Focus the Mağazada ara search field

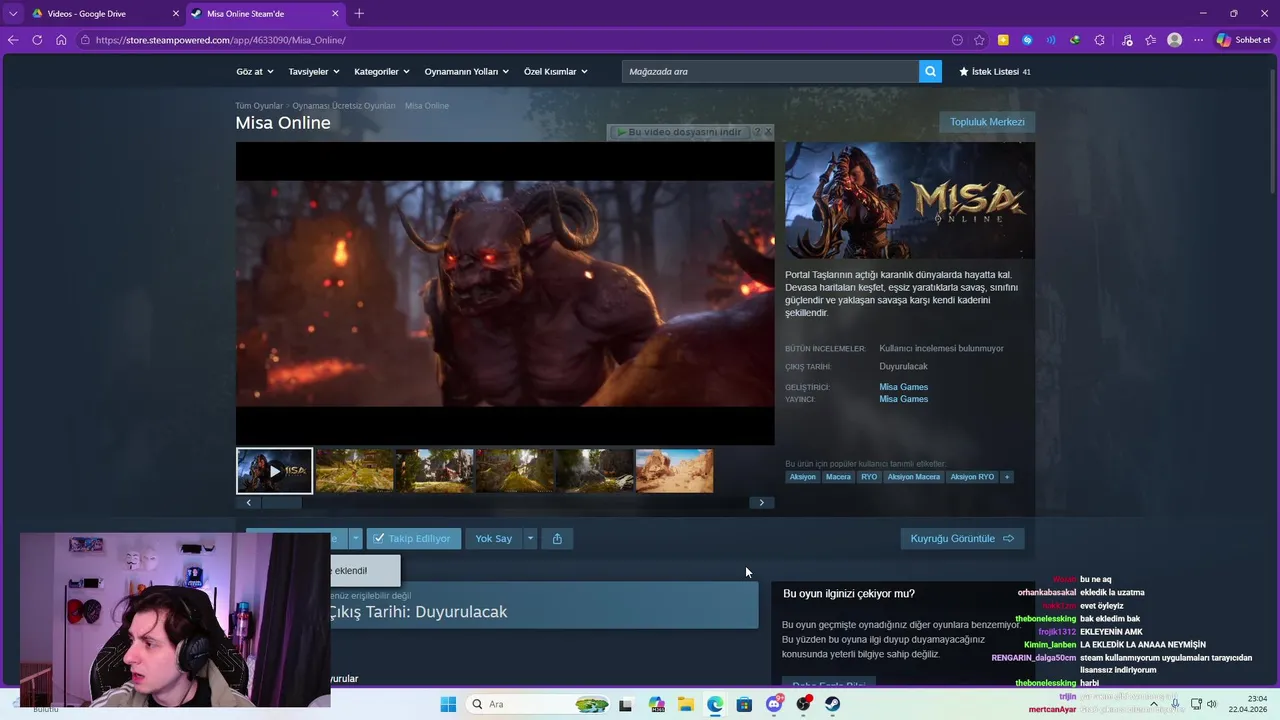pyautogui.click(x=770, y=71)
